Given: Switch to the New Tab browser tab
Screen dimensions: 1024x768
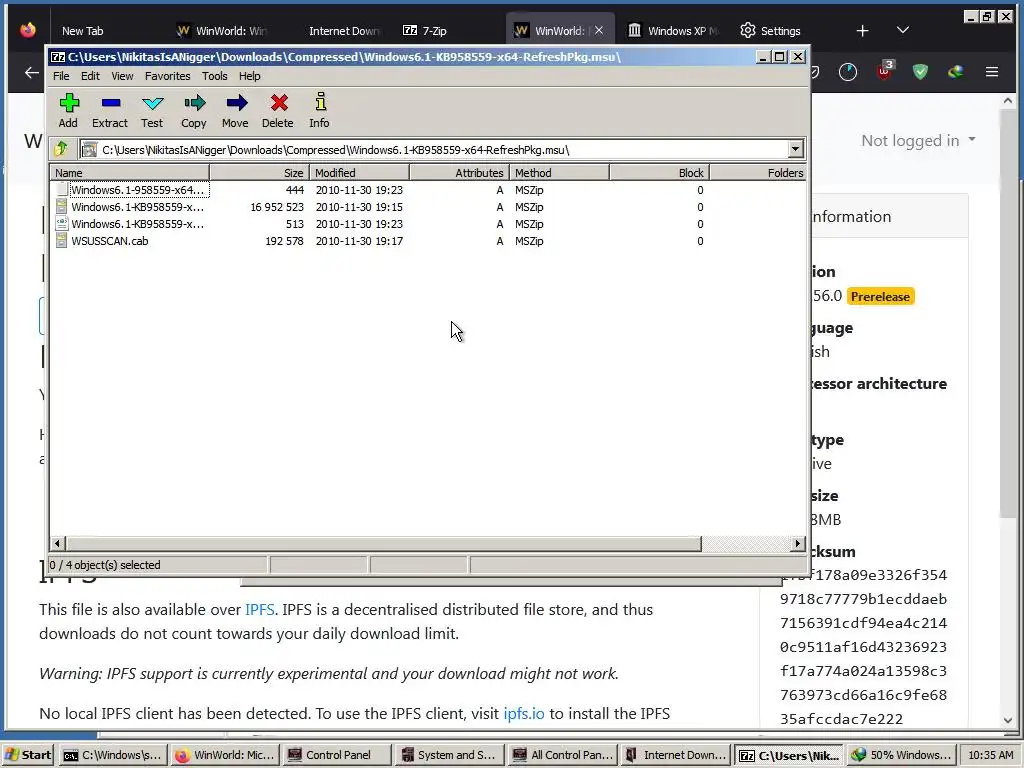Looking at the screenshot, I should pos(82,31).
